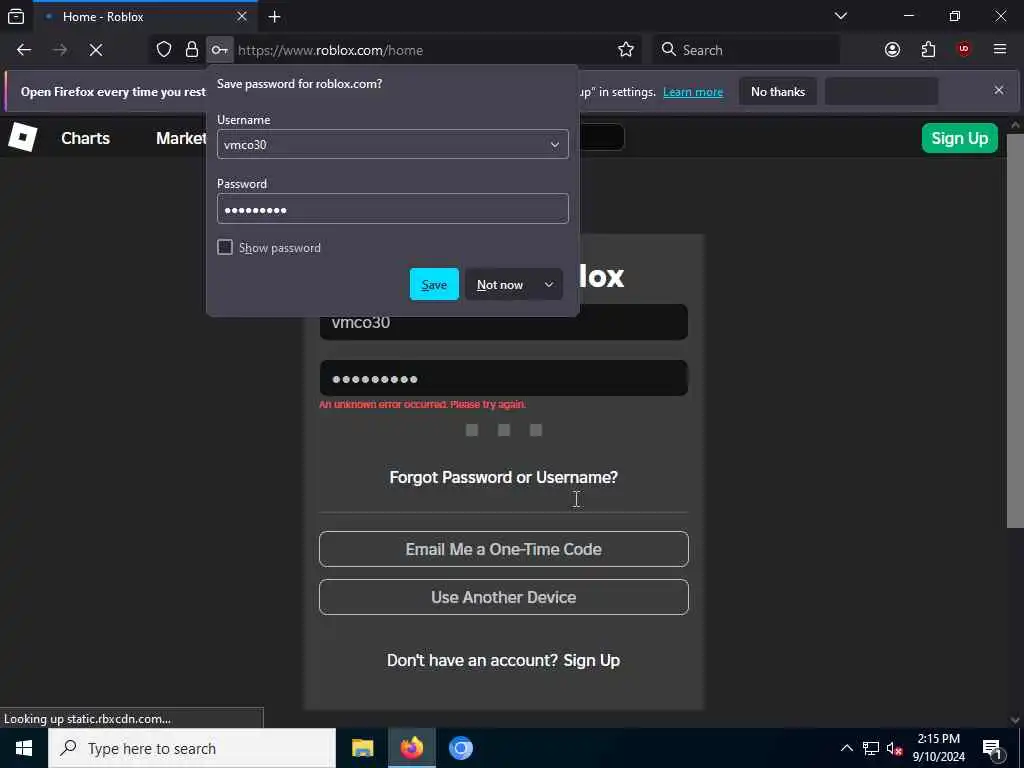Bookmark this page with star icon

tap(626, 50)
